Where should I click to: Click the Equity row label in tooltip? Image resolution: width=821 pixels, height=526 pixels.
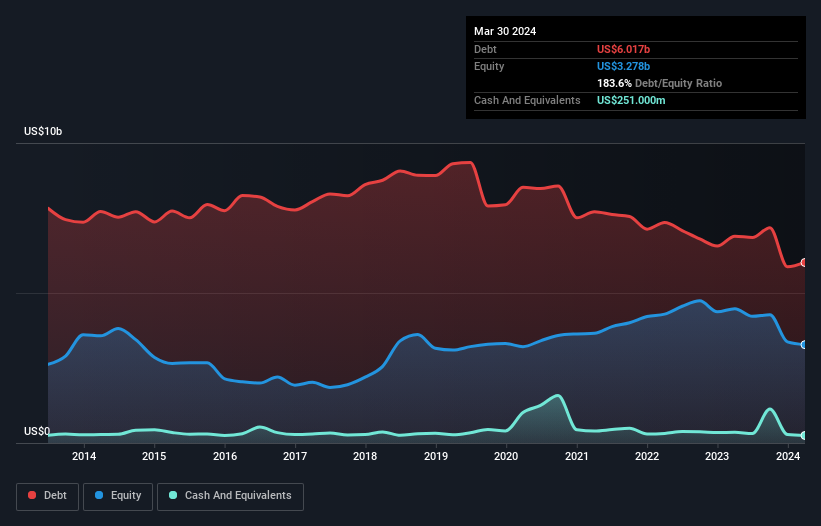[489, 66]
